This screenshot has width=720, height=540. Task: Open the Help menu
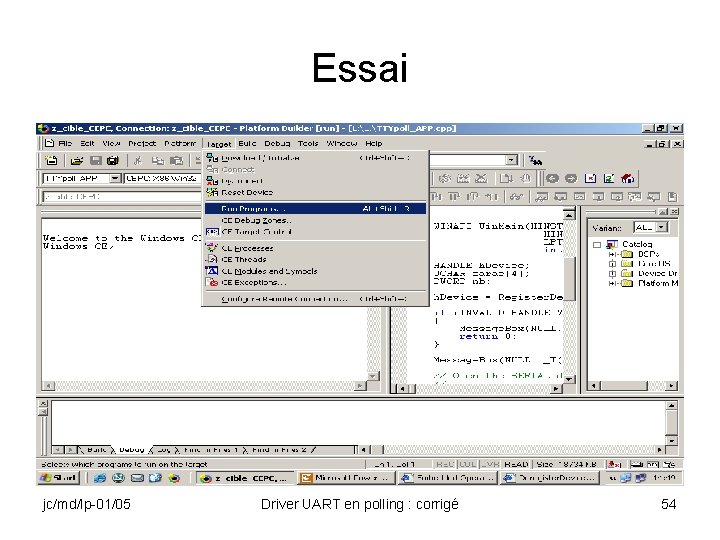[x=373, y=143]
